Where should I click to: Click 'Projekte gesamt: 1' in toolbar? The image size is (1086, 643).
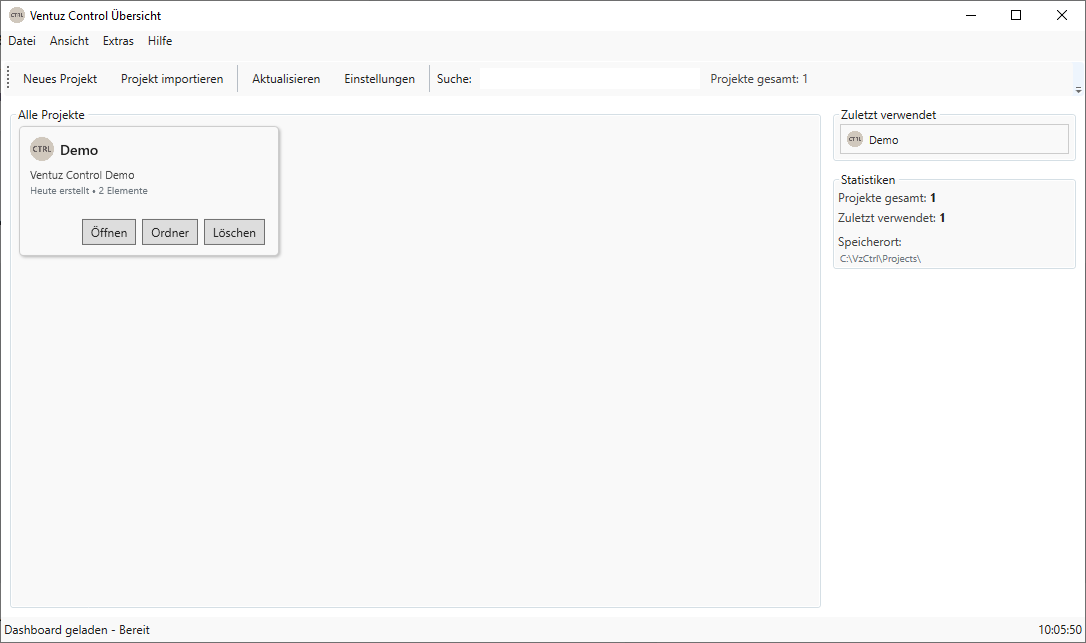pyautogui.click(x=759, y=79)
